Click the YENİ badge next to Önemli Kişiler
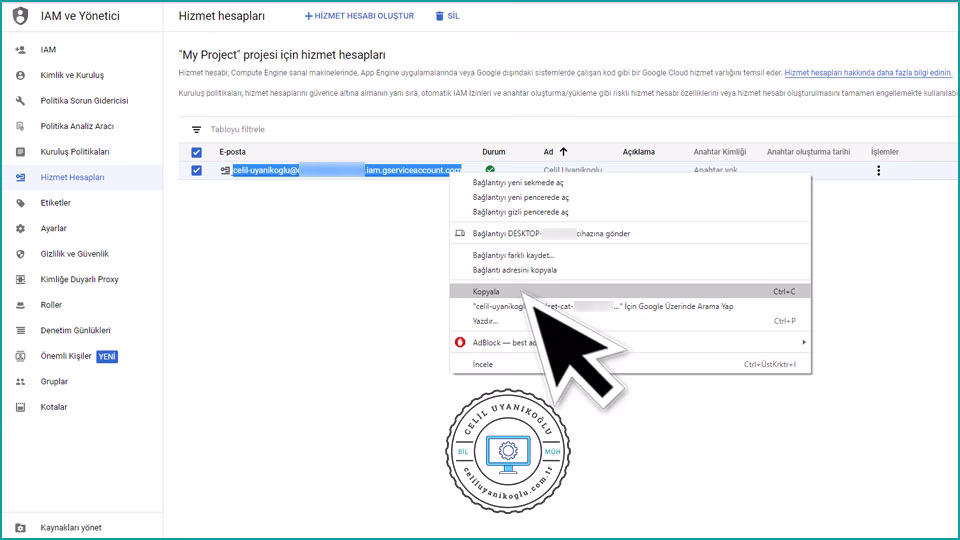This screenshot has width=960, height=540. pyautogui.click(x=107, y=356)
